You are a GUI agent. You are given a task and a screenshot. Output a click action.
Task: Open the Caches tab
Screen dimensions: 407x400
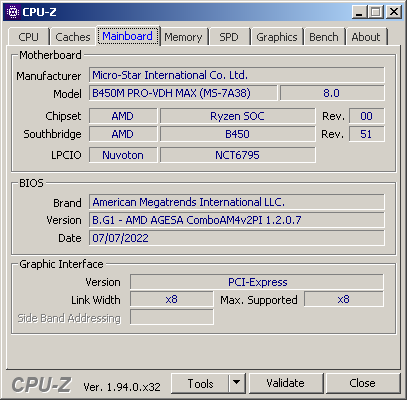click(x=73, y=37)
